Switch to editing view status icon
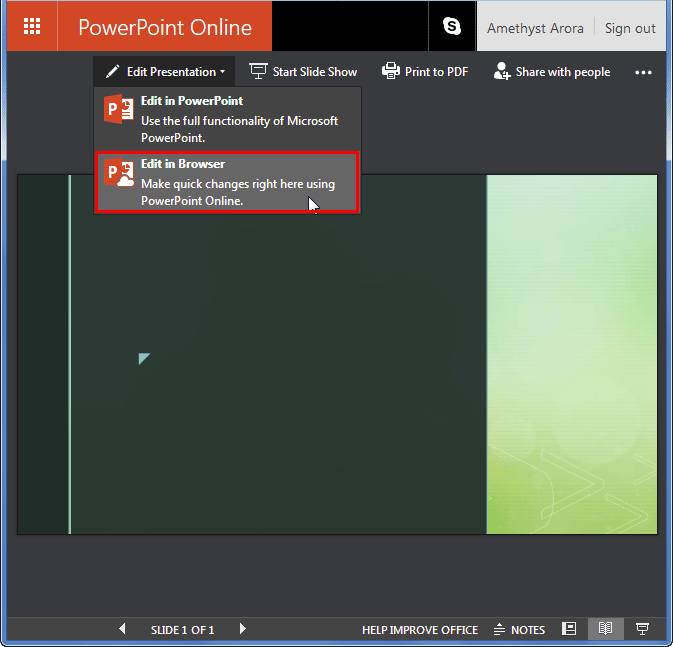The image size is (673, 647). [569, 629]
